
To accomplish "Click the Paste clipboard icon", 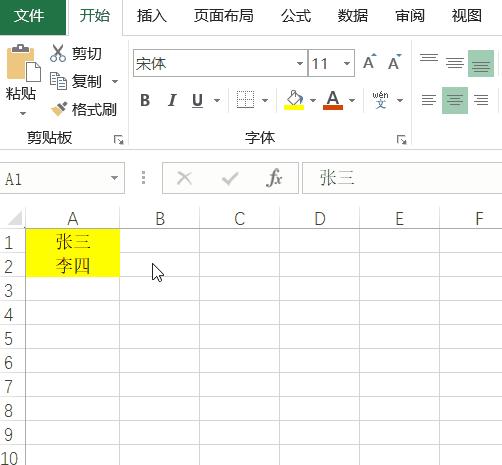I will 23,63.
